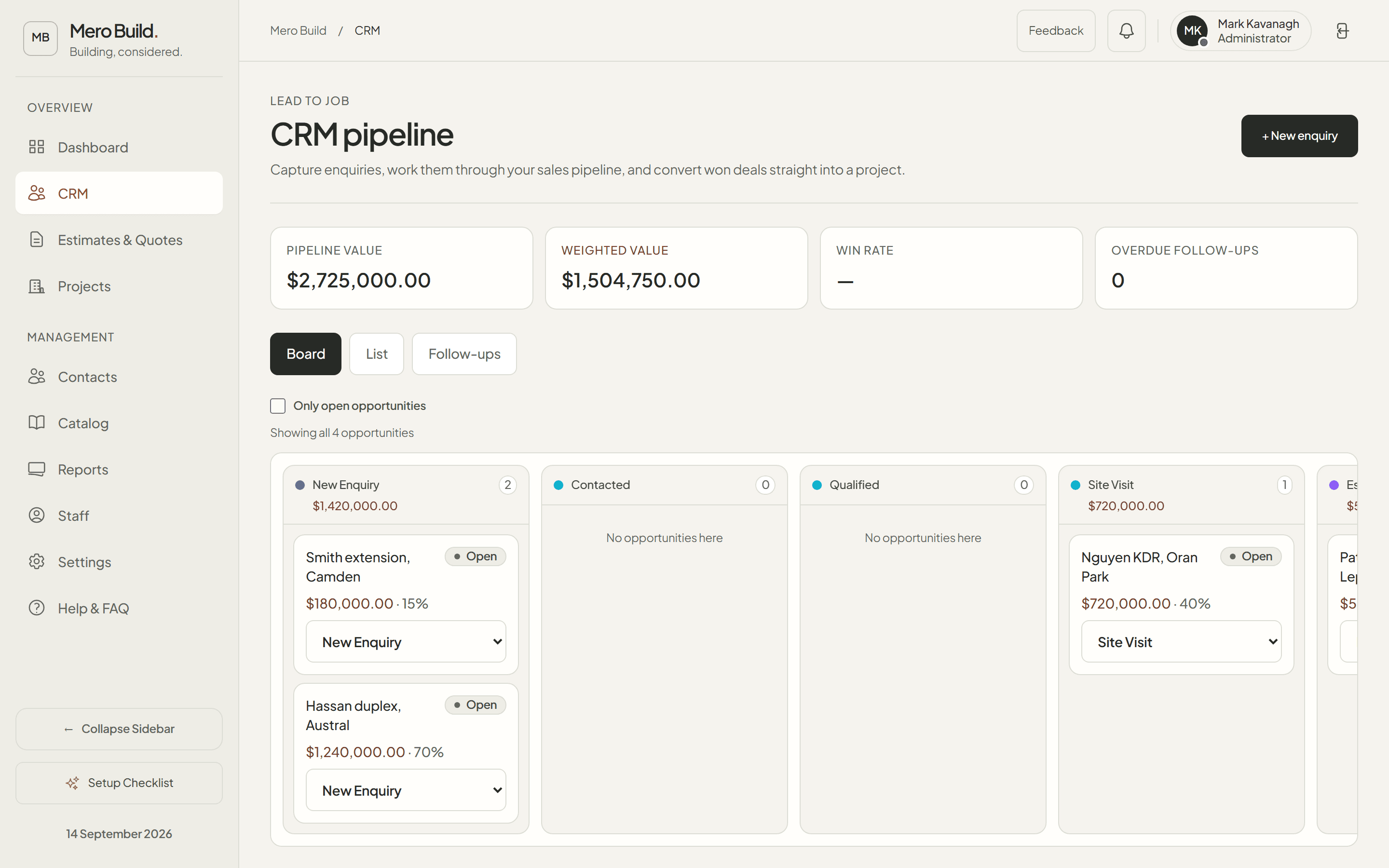The width and height of the screenshot is (1389, 868).
Task: Click the New enquiry button
Action: (x=1299, y=136)
